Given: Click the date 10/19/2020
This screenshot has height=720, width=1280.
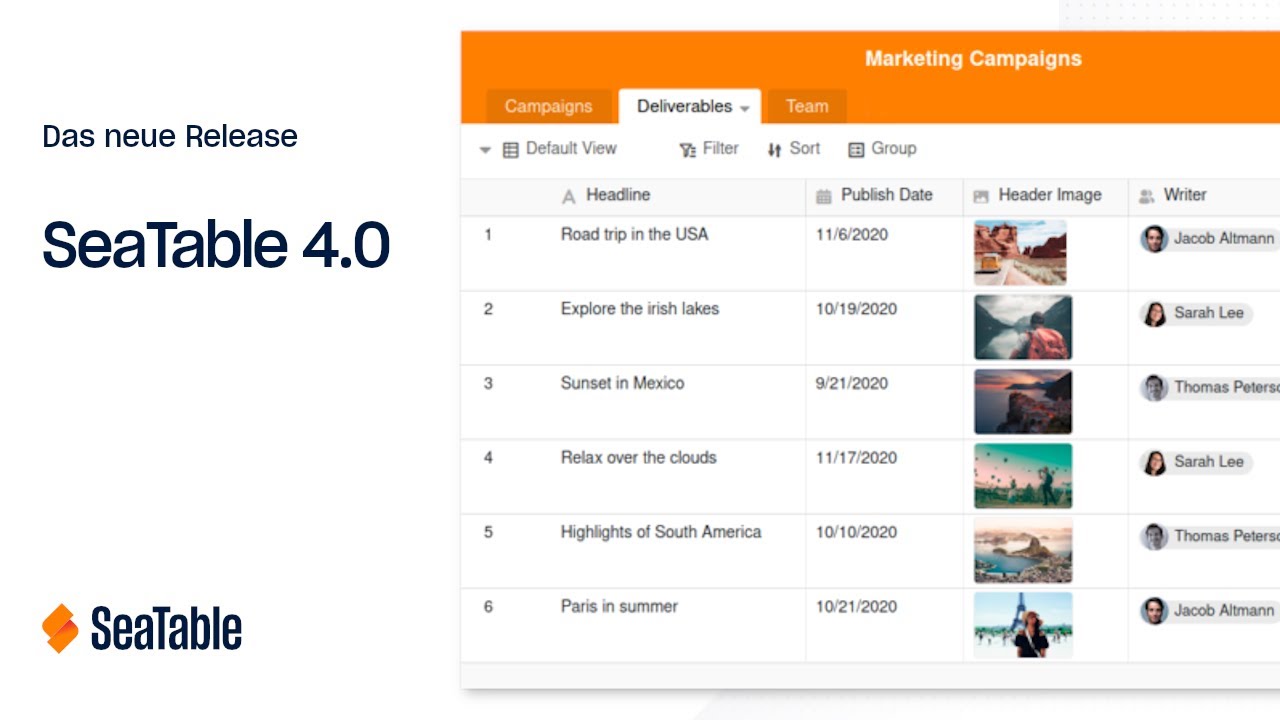Looking at the screenshot, I should click(x=856, y=309).
